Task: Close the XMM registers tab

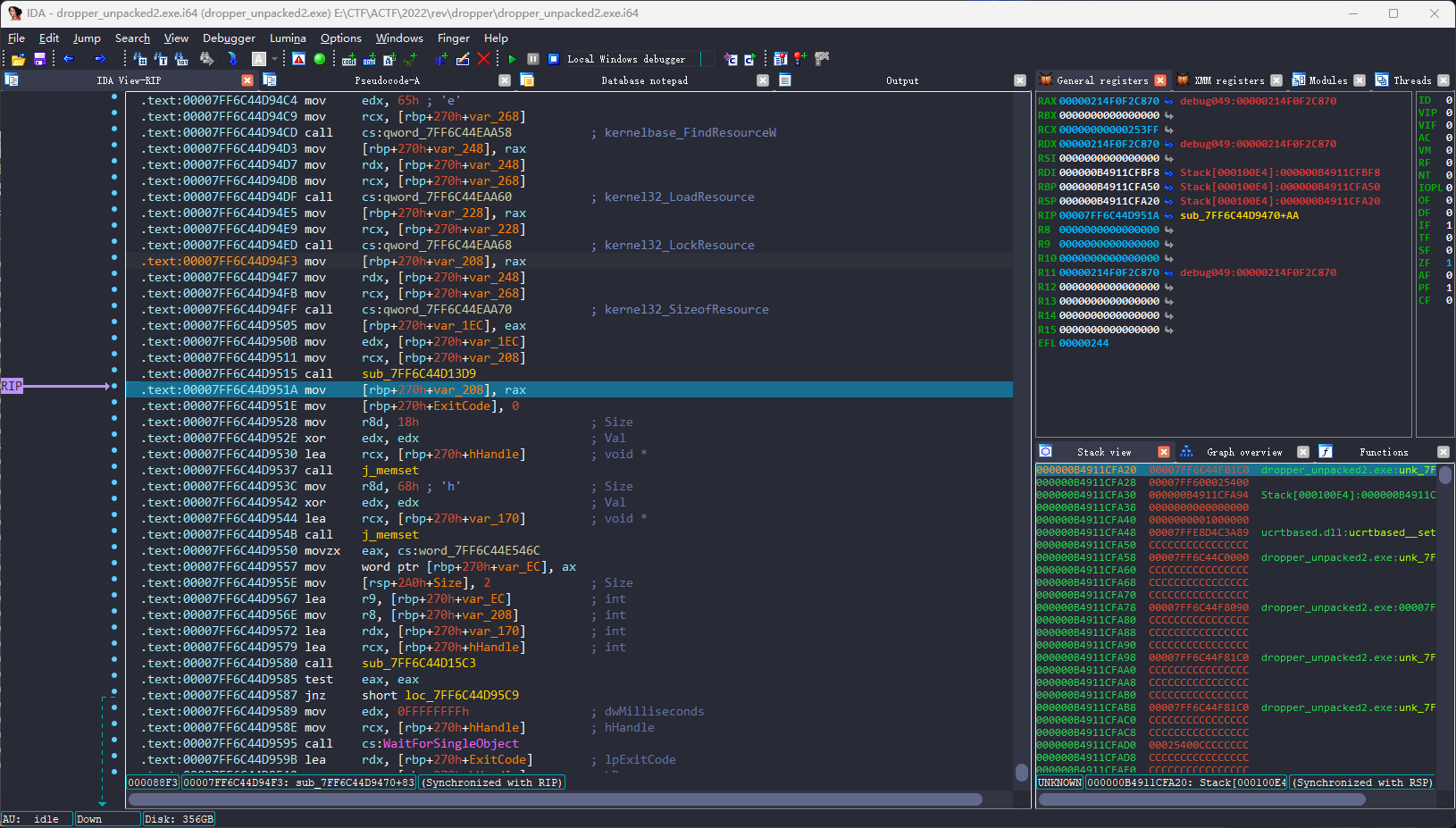Action: [x=1276, y=80]
